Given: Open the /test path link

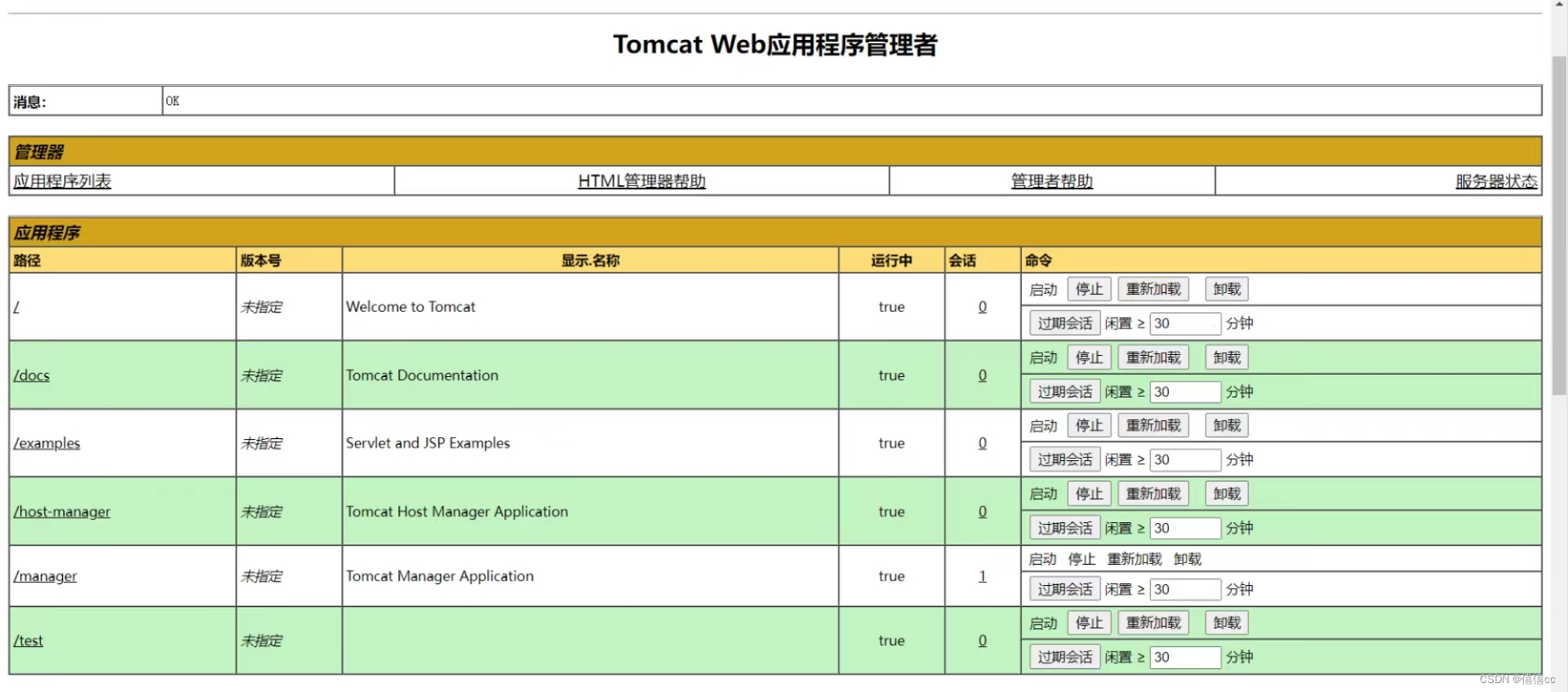Looking at the screenshot, I should (x=29, y=641).
